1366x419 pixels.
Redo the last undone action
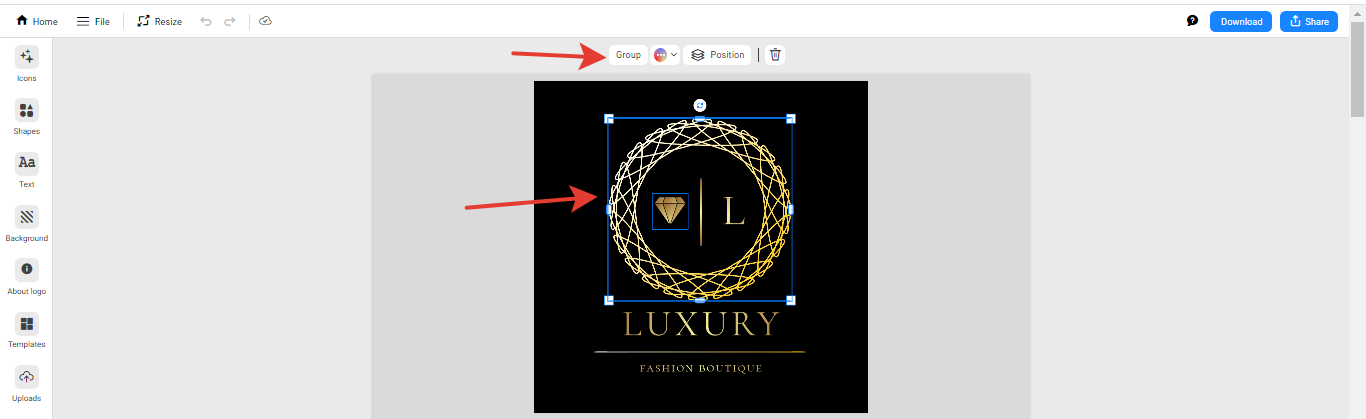click(x=230, y=21)
